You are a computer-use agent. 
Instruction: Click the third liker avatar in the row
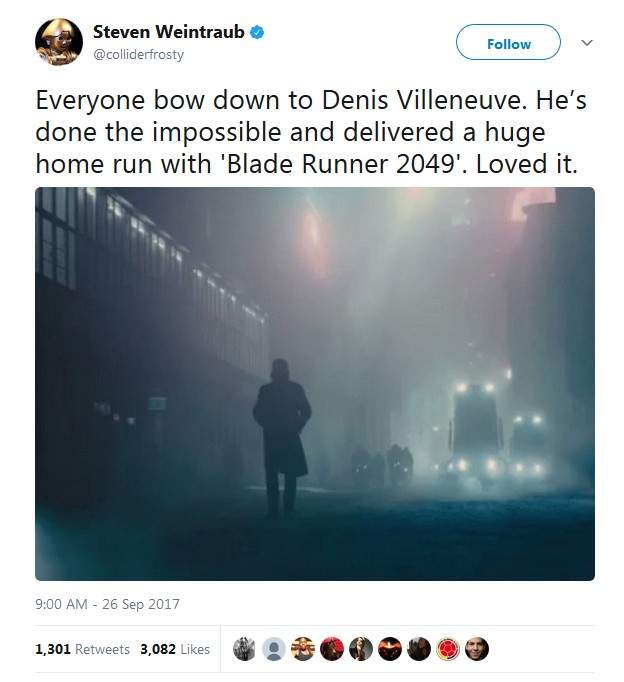[x=302, y=649]
